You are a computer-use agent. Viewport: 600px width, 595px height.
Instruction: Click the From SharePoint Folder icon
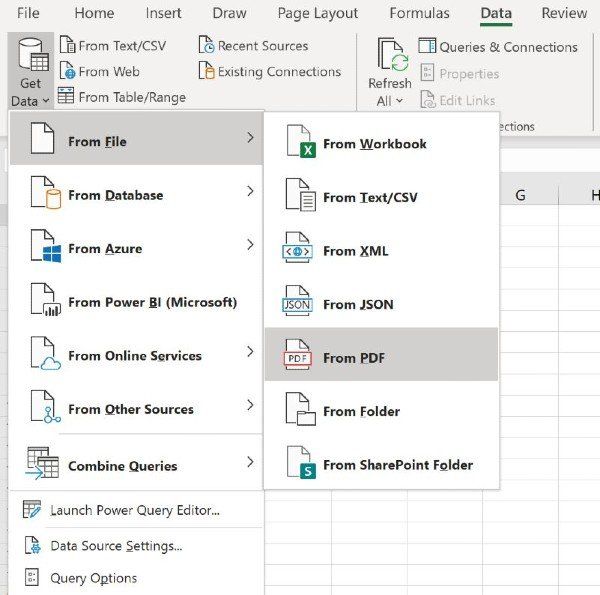pos(299,464)
